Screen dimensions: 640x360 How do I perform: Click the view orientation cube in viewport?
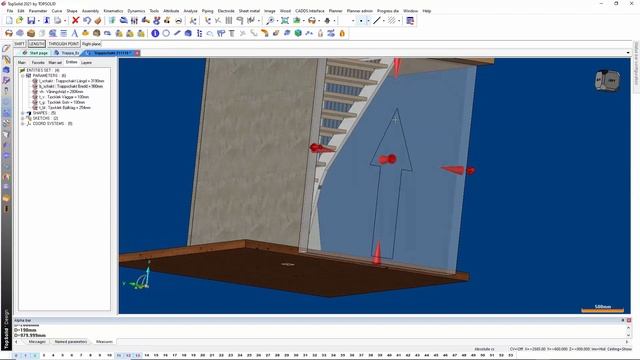(607, 80)
